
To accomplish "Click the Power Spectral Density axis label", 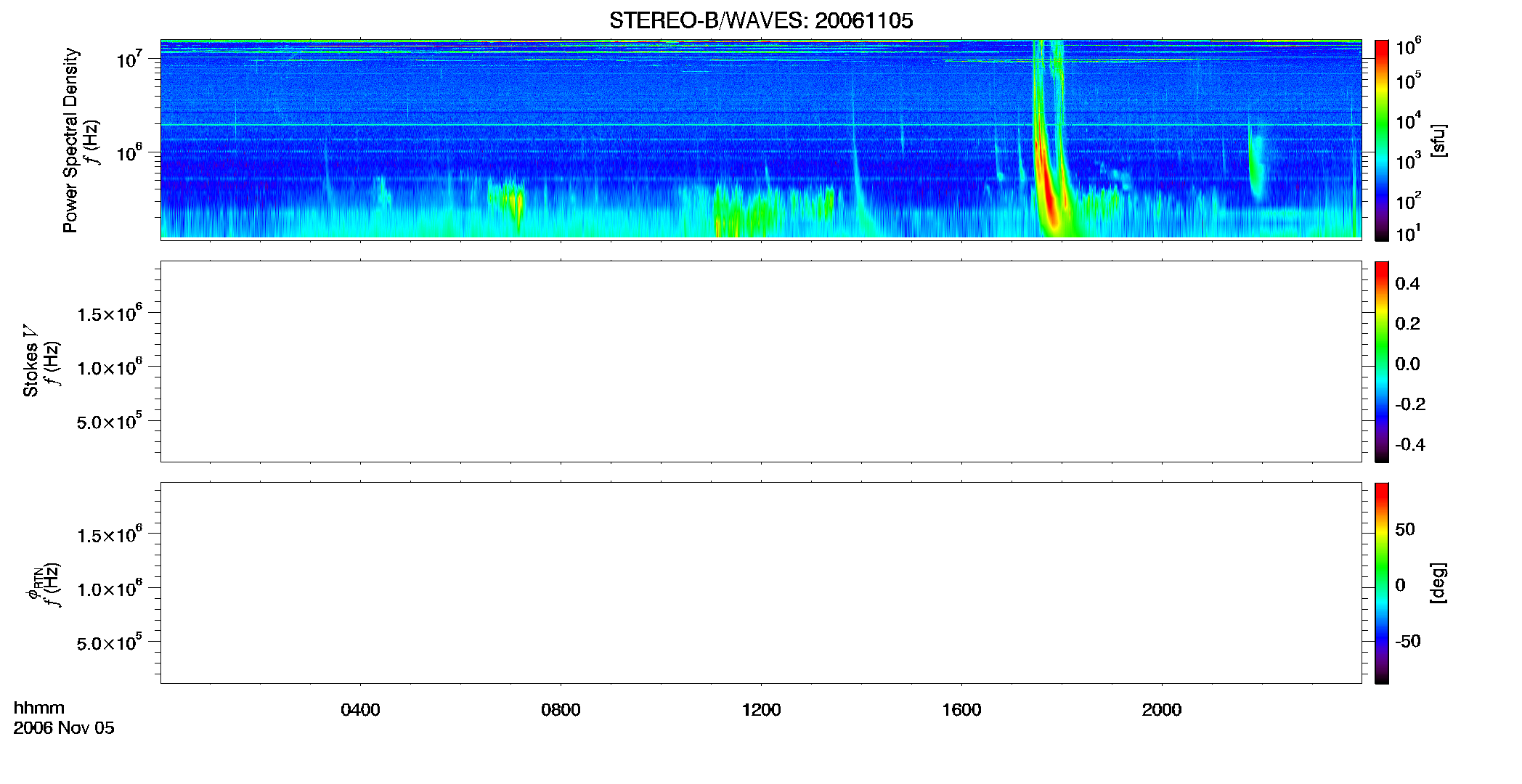I will coord(70,140).
